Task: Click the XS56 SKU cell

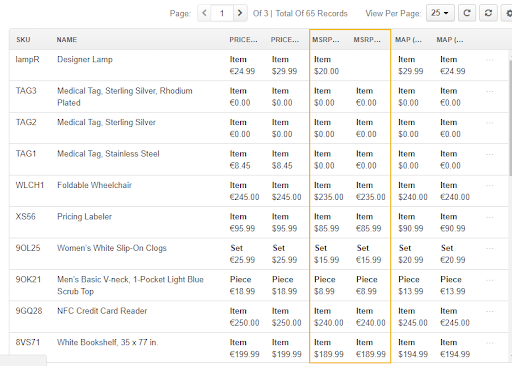Action: point(25,217)
